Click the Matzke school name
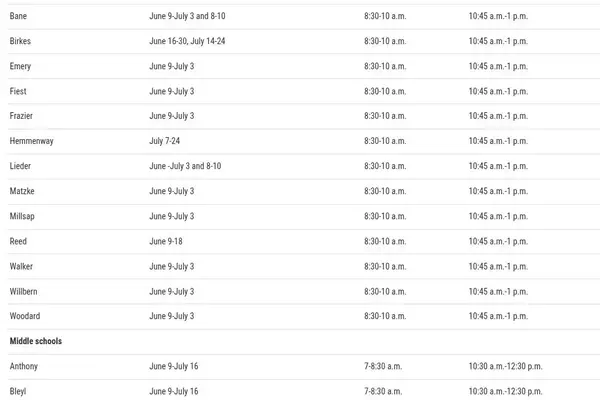Image resolution: width=600 pixels, height=400 pixels. tap(22, 191)
